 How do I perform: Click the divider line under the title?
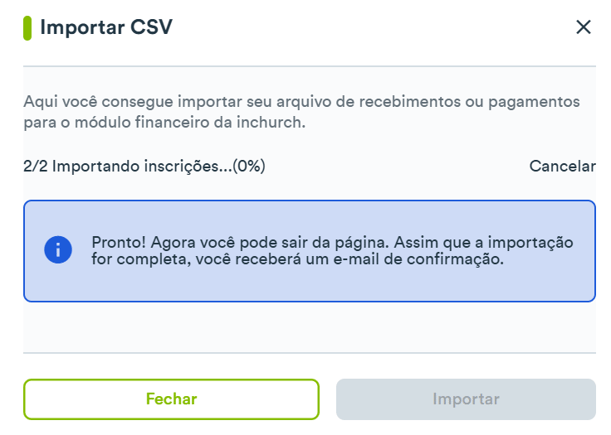tap(309, 66)
